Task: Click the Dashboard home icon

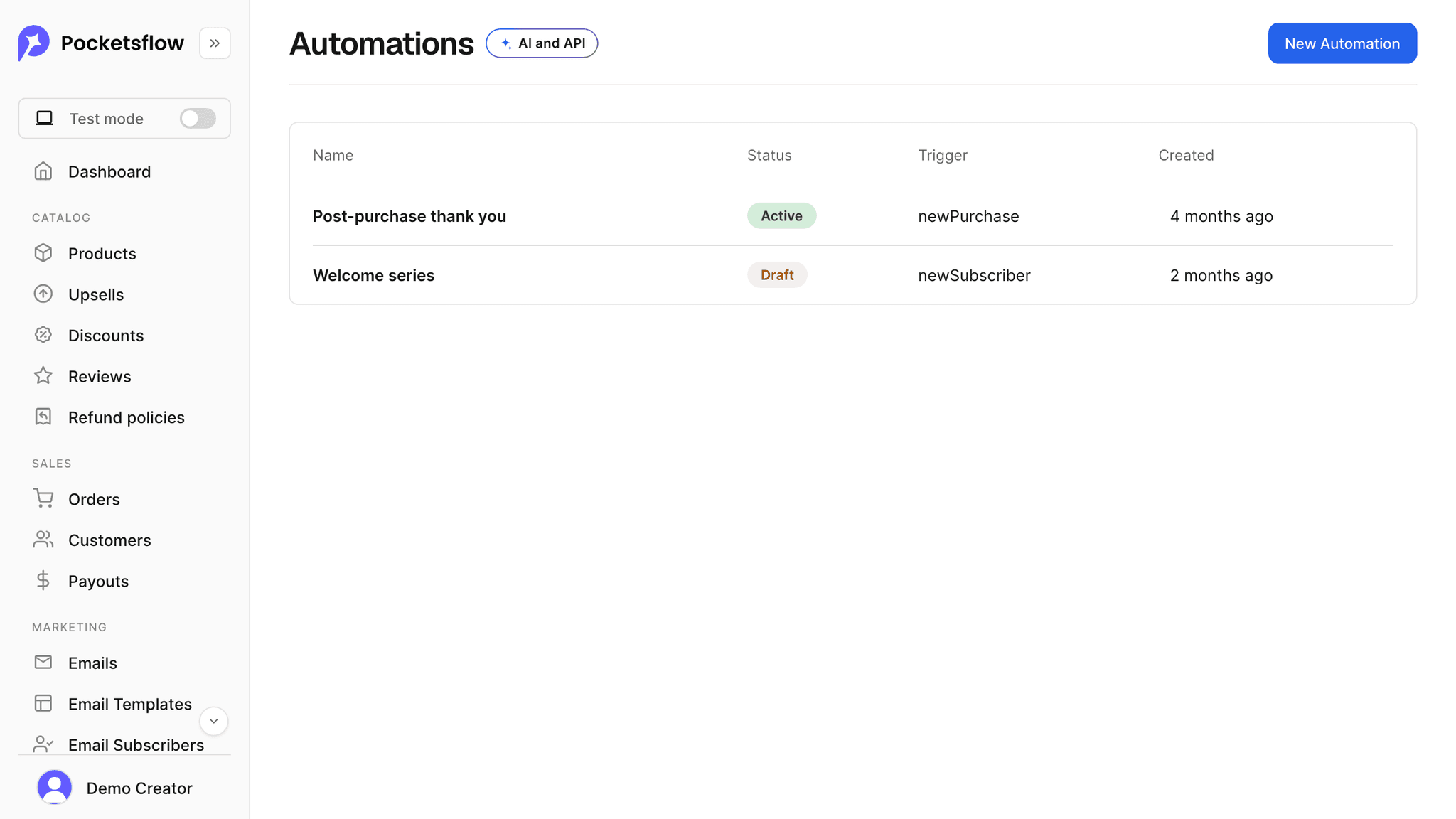Action: (43, 171)
